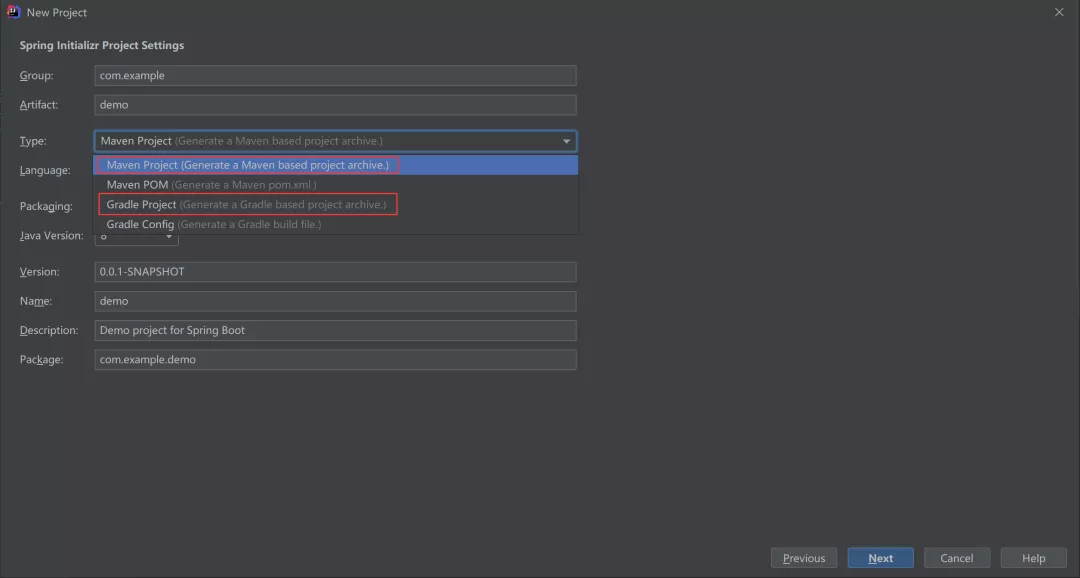Click the IntelliJ IDEA icon in title bar
The image size is (1080, 578).
coord(13,12)
